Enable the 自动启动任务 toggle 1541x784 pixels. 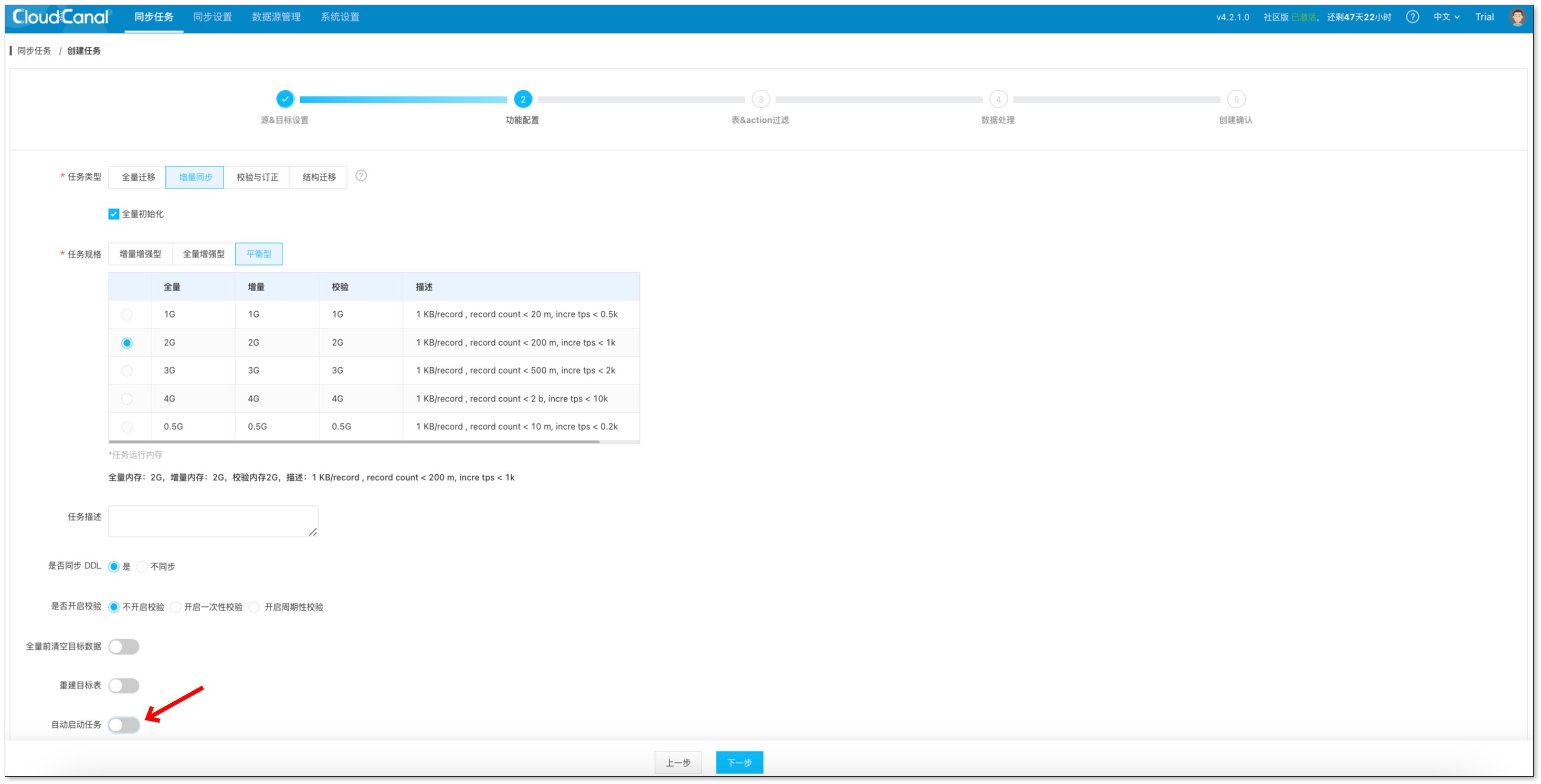124,725
